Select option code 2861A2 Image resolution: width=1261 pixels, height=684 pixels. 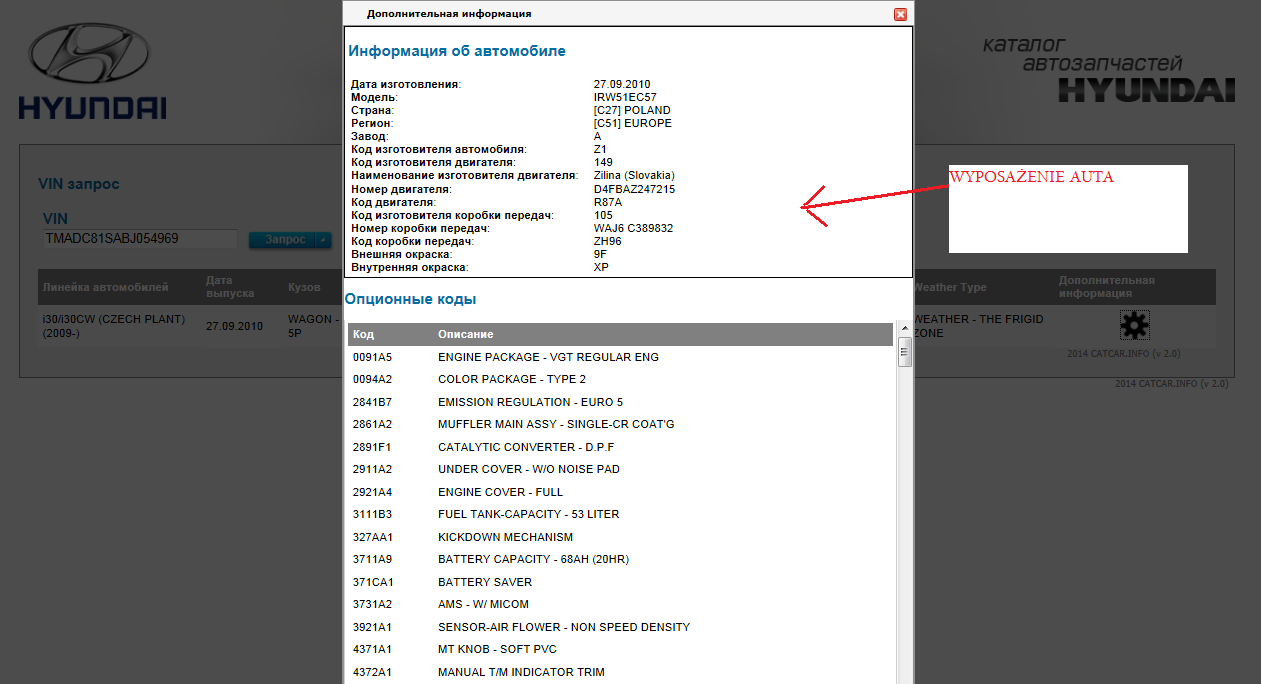click(x=372, y=424)
